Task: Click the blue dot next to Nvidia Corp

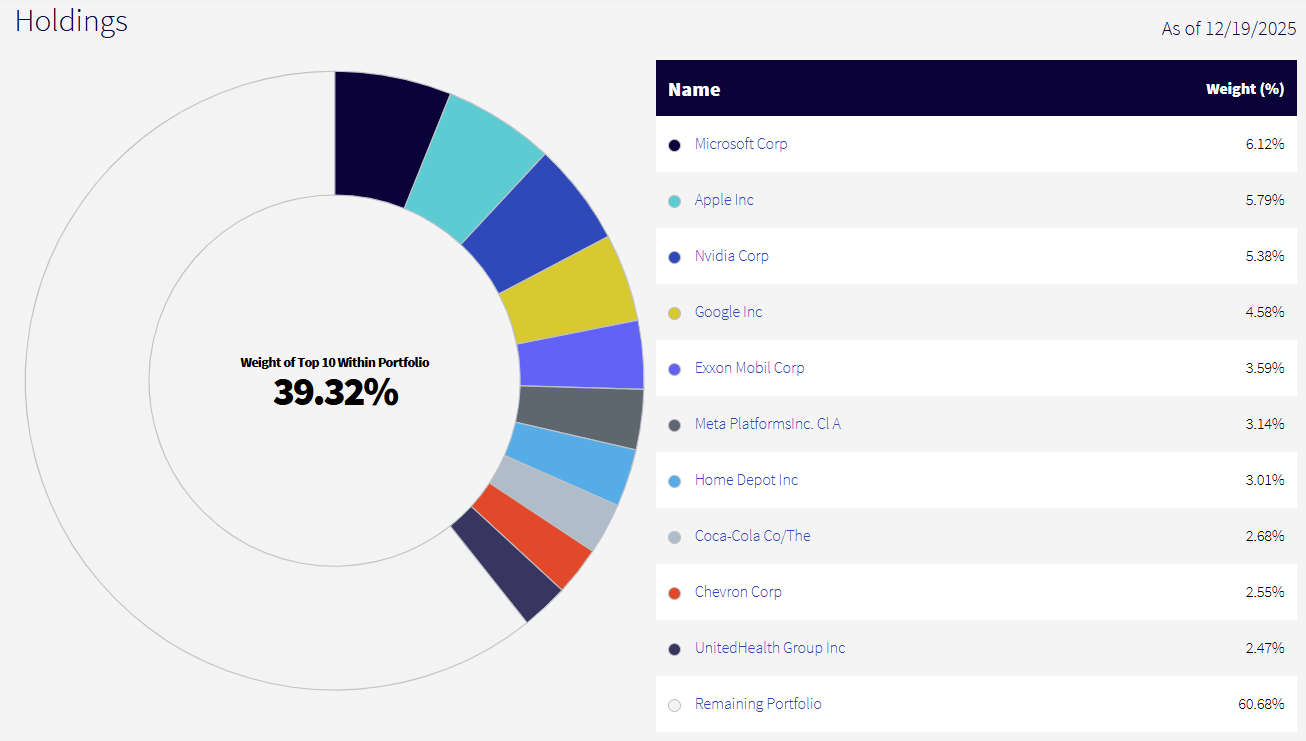Action: tap(675, 256)
